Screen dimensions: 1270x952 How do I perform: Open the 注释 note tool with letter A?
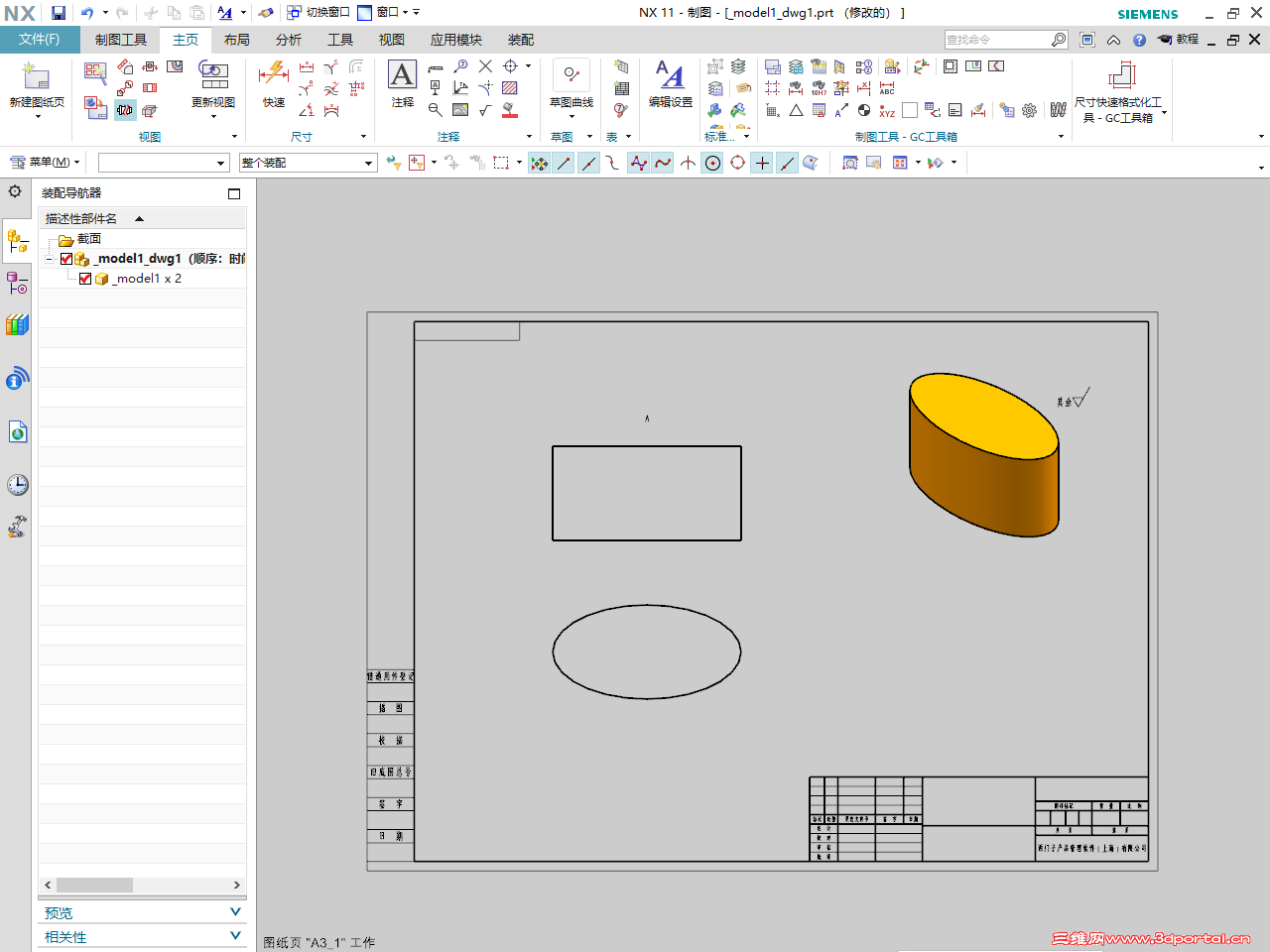[x=402, y=75]
